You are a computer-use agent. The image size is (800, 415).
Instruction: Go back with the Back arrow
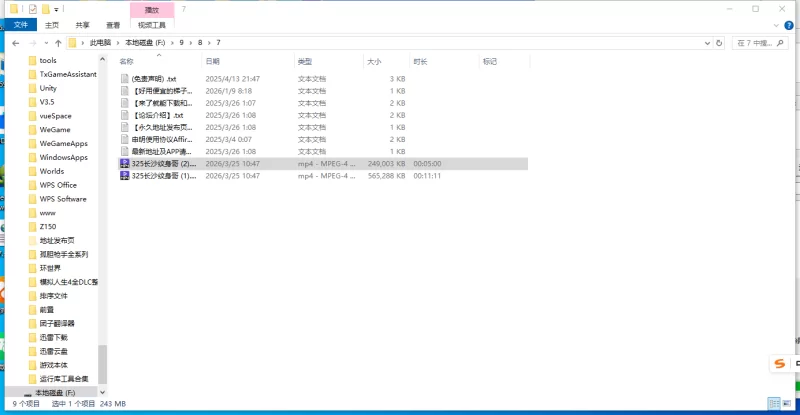(x=16, y=43)
